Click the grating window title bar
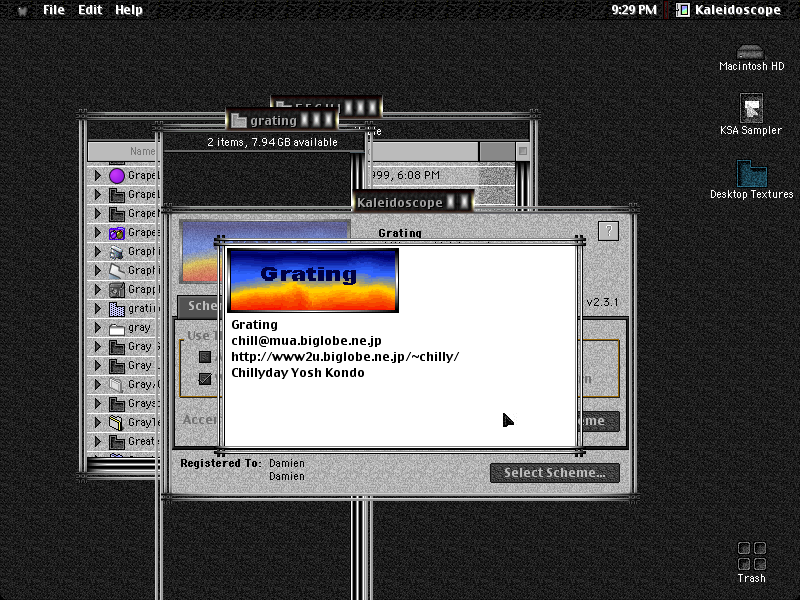 pos(282,121)
